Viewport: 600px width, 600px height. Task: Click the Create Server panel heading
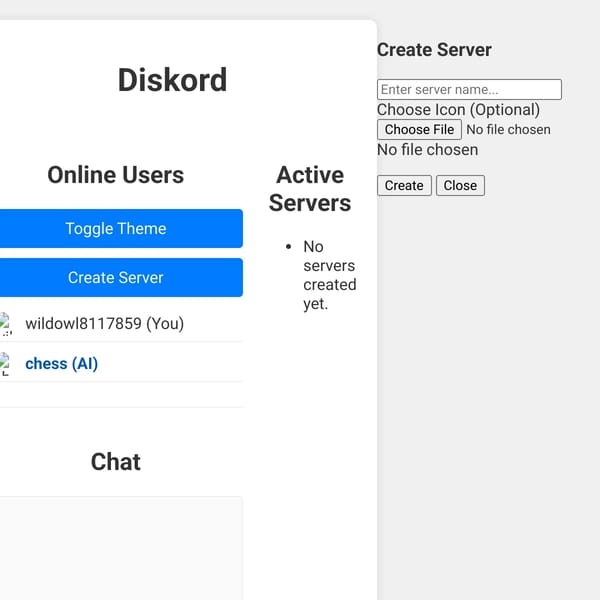434,50
